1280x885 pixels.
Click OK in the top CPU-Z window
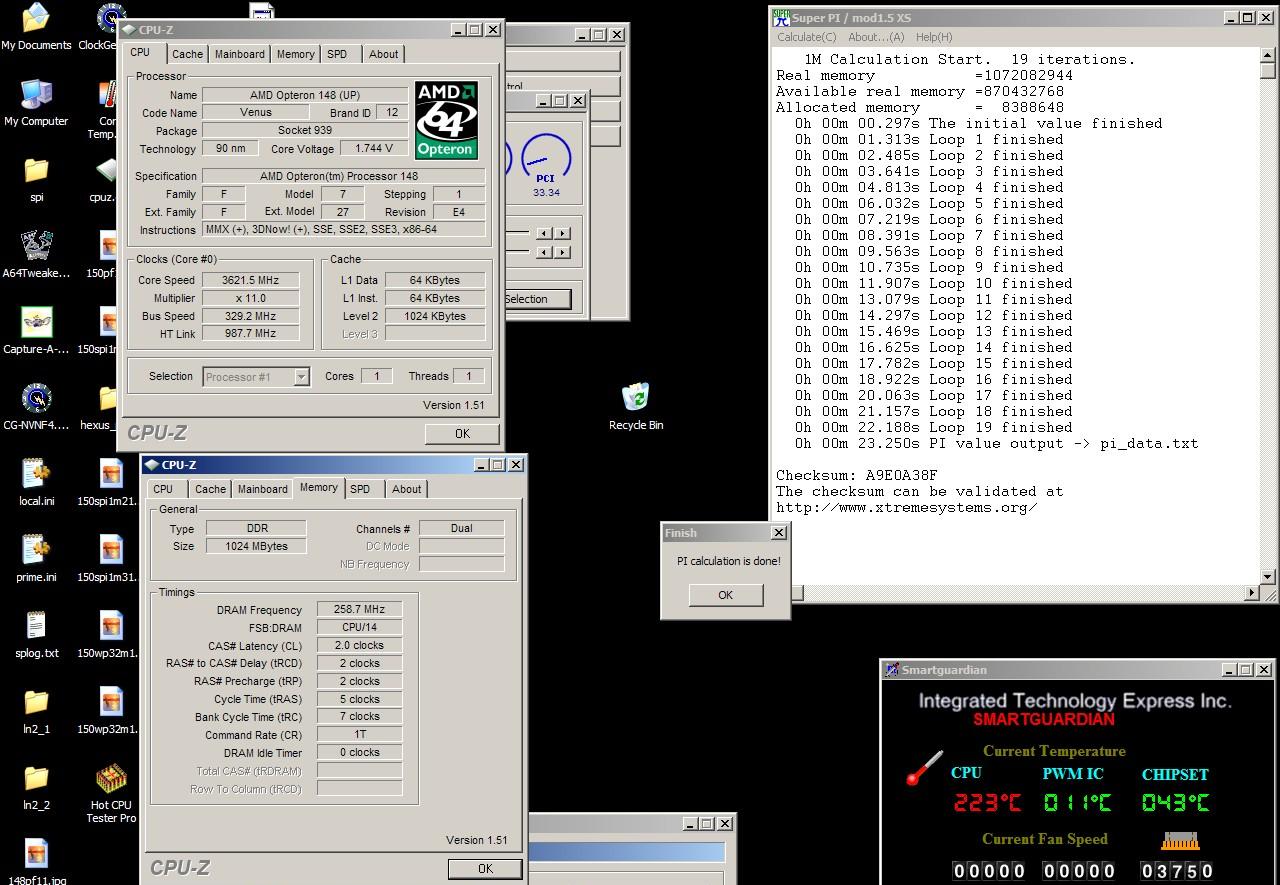(462, 433)
